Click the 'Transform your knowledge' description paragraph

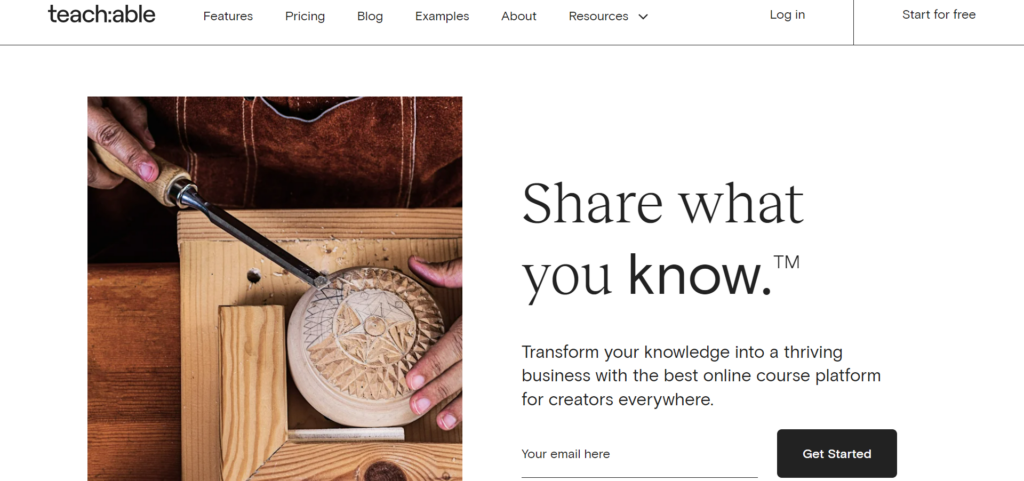[700, 376]
